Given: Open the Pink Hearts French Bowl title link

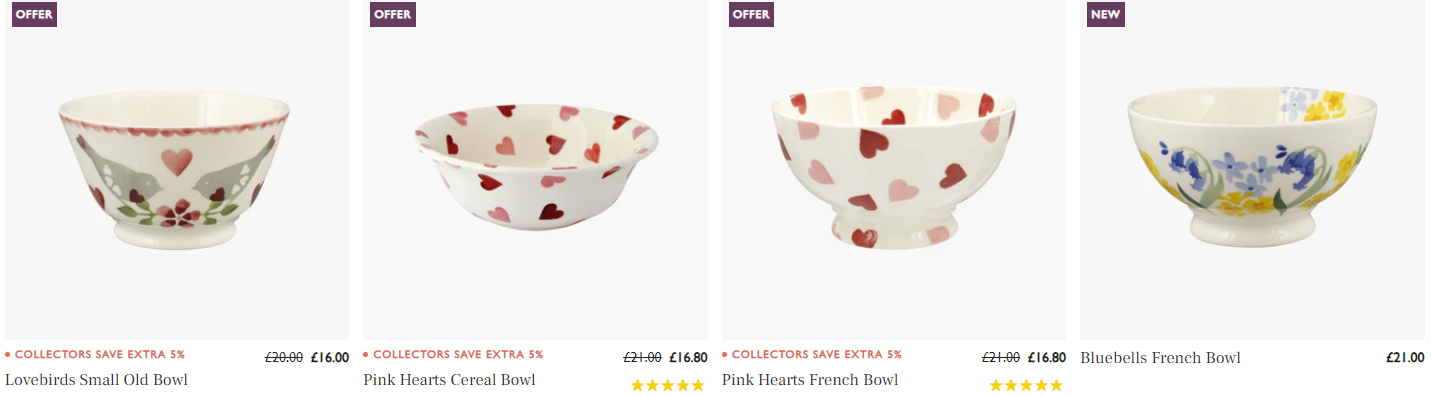Looking at the screenshot, I should (810, 380).
